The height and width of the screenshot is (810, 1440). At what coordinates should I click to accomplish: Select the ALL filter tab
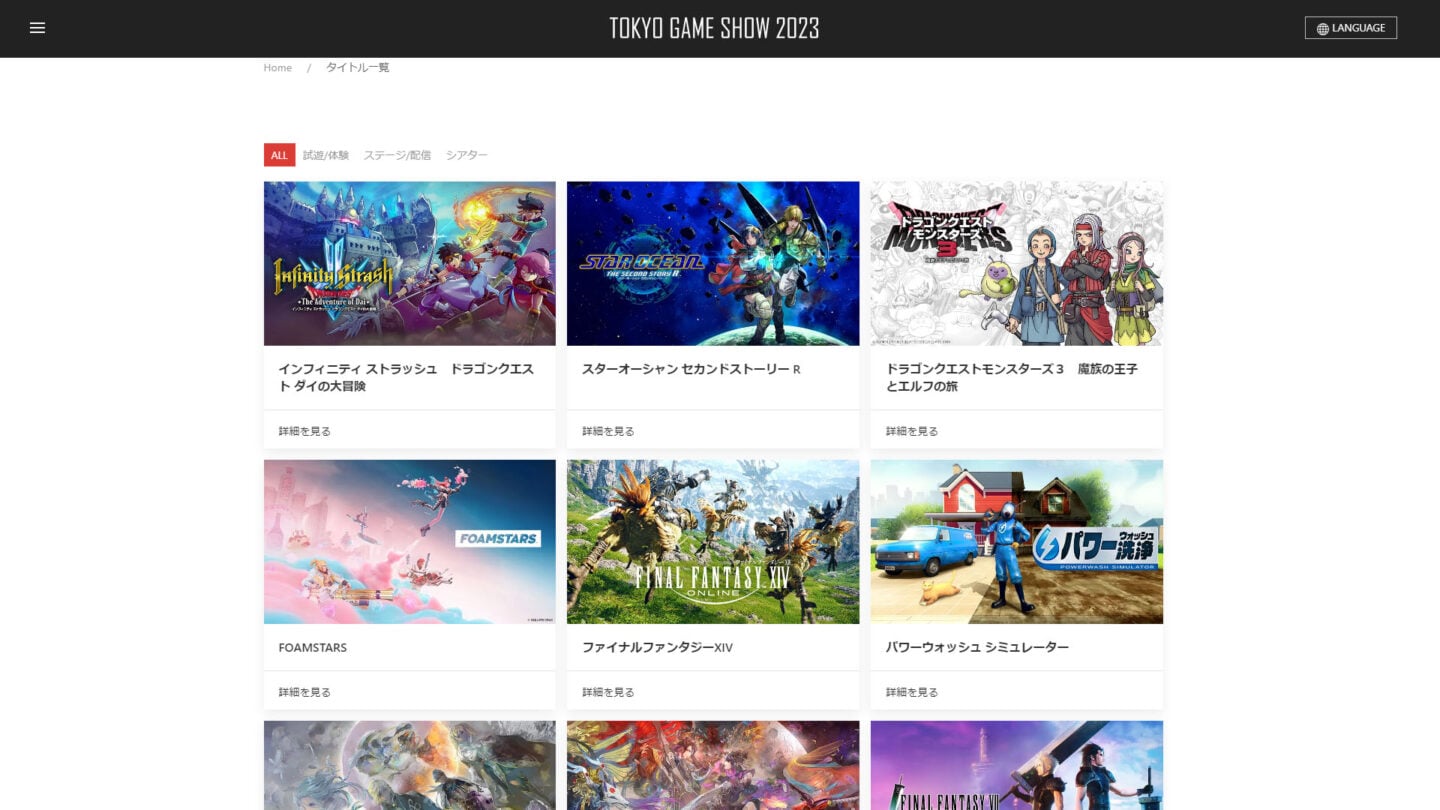click(278, 155)
